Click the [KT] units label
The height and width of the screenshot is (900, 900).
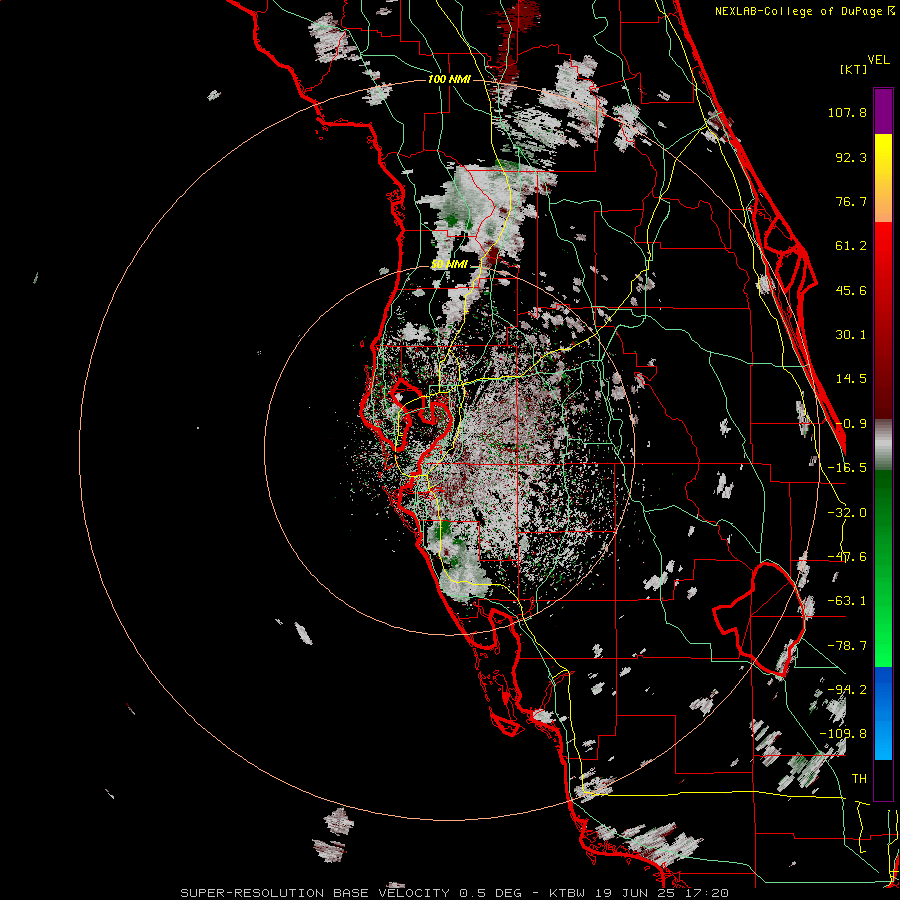854,69
